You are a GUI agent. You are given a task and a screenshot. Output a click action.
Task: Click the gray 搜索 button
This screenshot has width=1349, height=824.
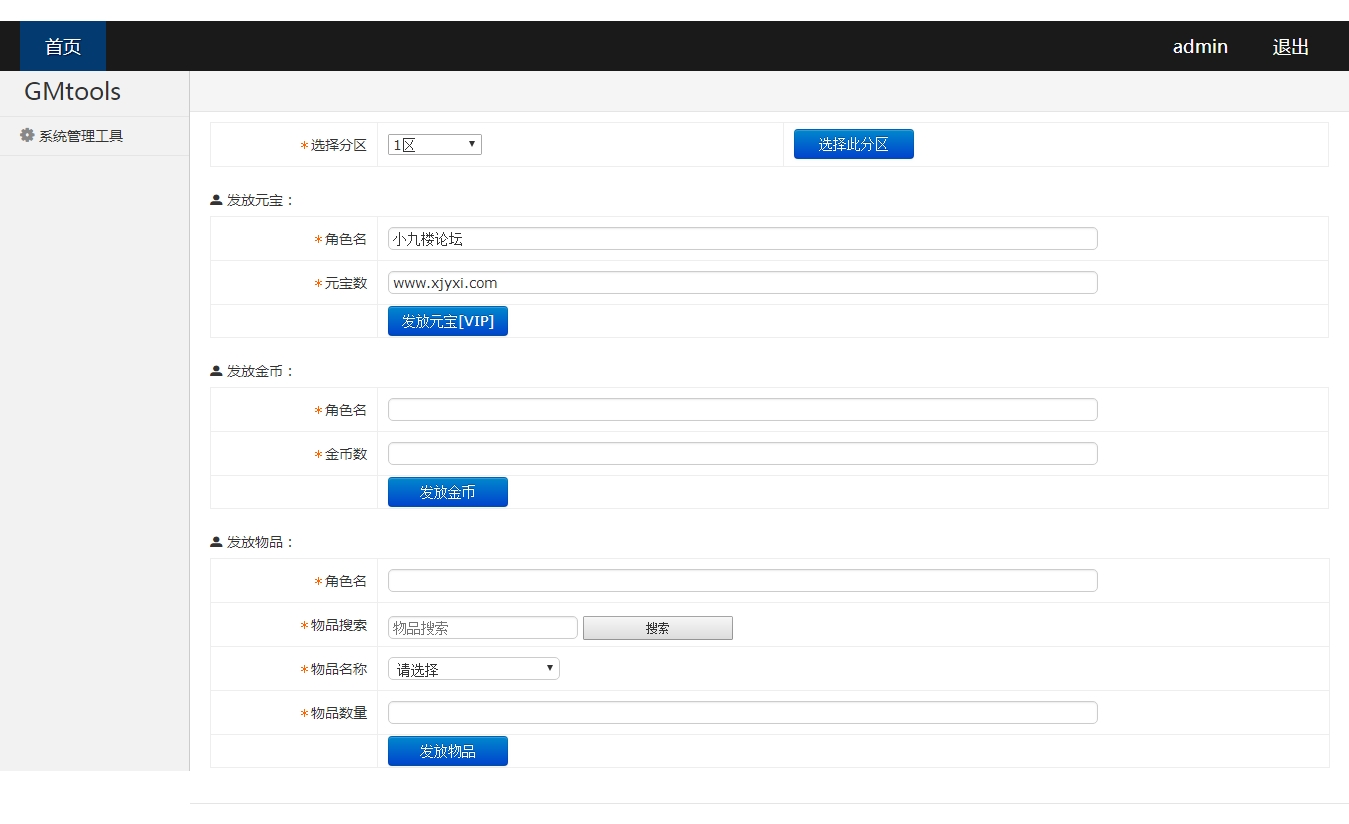pyautogui.click(x=657, y=628)
